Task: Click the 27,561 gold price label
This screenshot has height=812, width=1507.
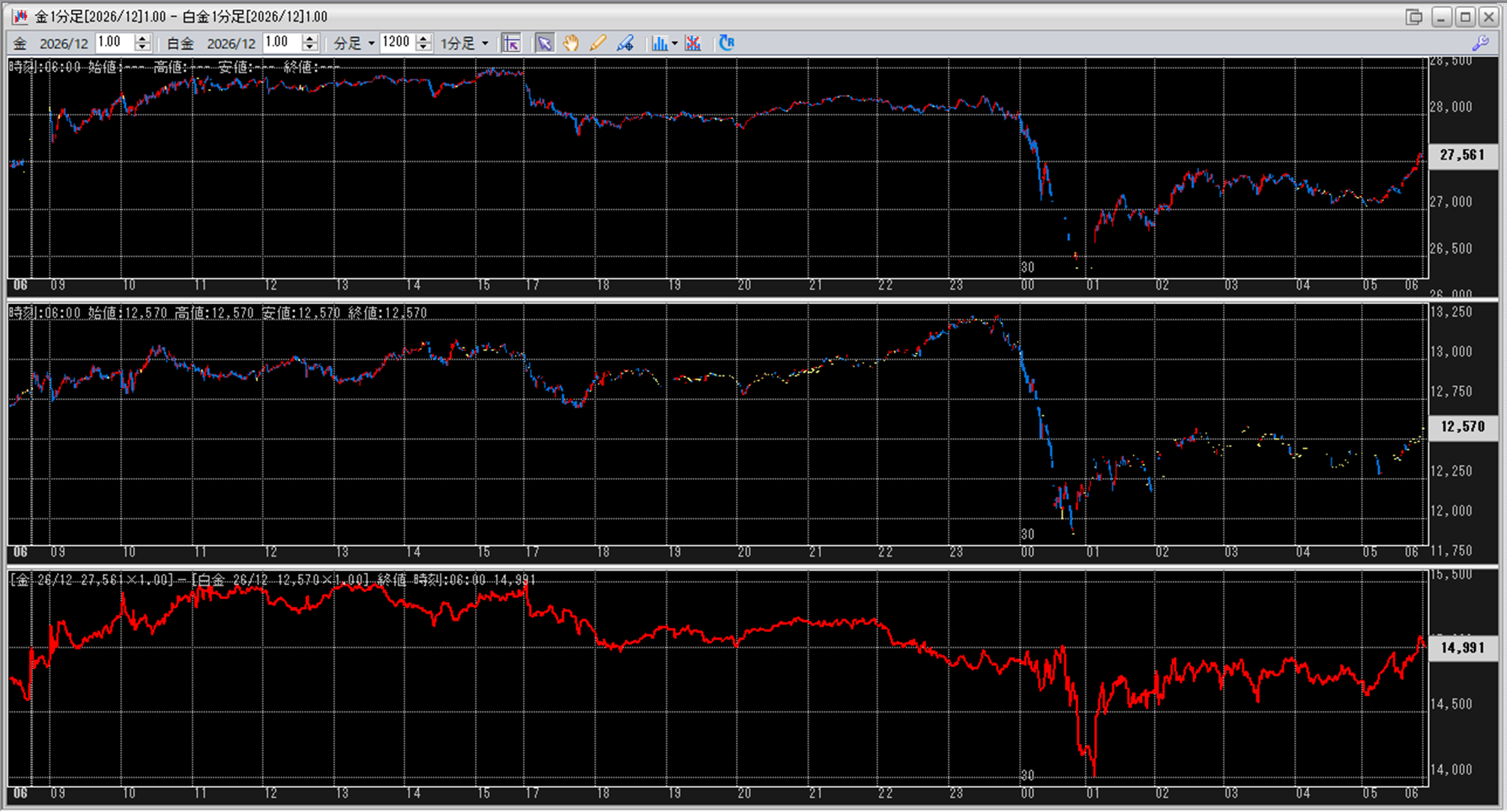Action: (x=1462, y=155)
